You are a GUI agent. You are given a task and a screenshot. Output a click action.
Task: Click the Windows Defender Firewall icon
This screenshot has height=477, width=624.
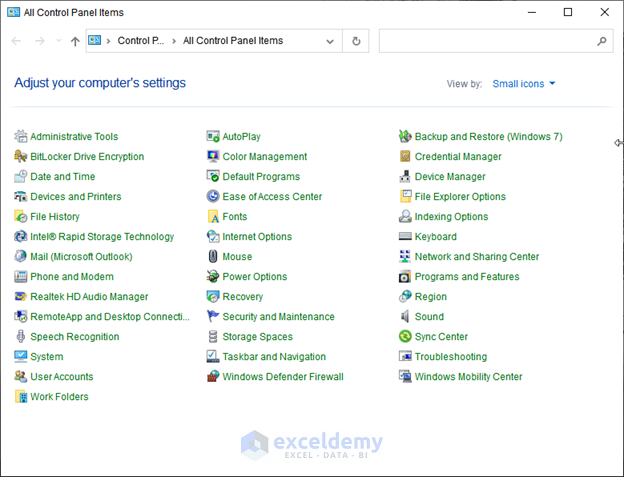213,377
